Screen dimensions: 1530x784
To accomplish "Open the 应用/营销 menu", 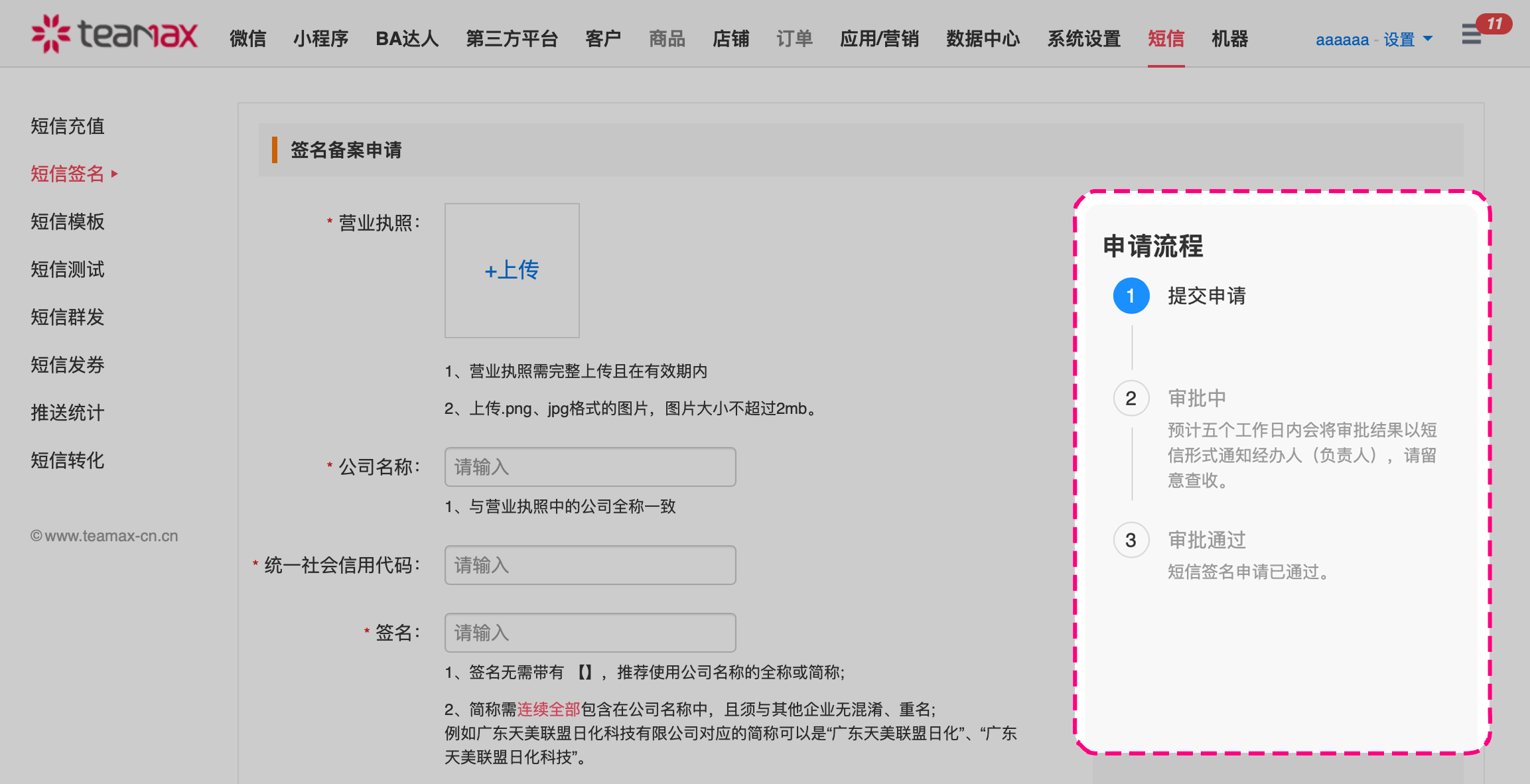I will point(879,39).
